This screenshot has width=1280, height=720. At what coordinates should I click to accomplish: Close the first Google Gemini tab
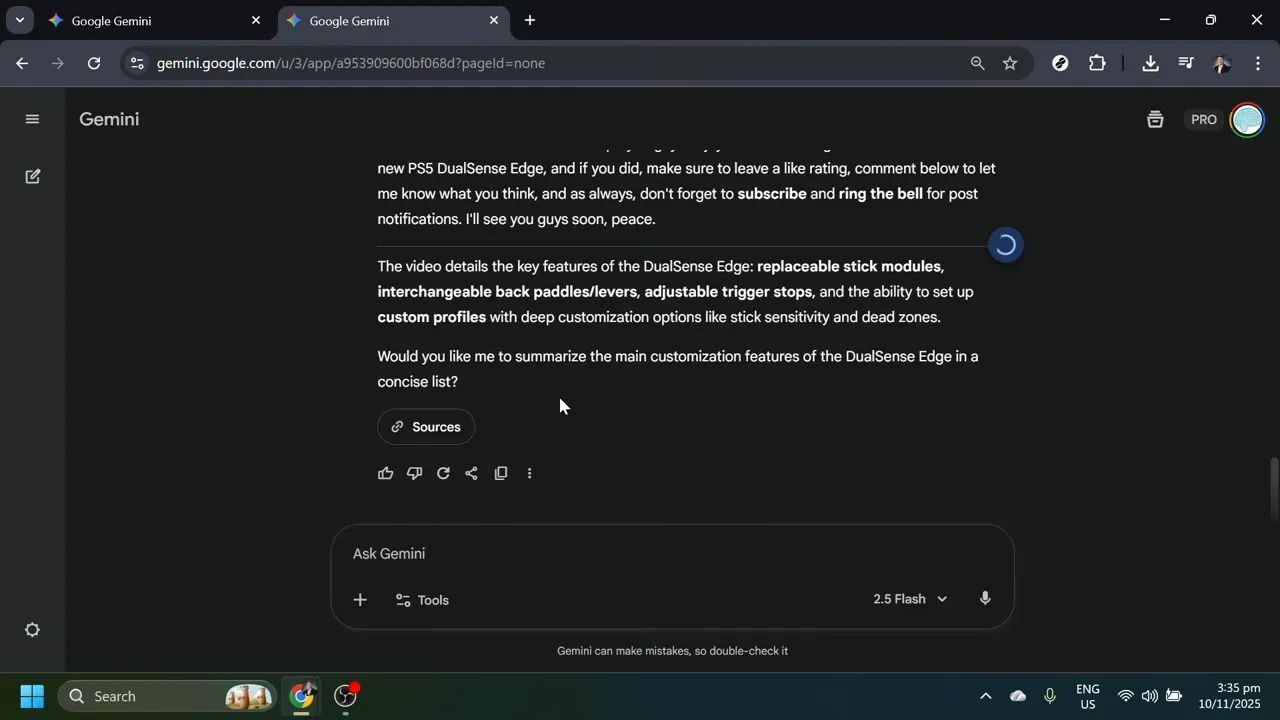256,20
